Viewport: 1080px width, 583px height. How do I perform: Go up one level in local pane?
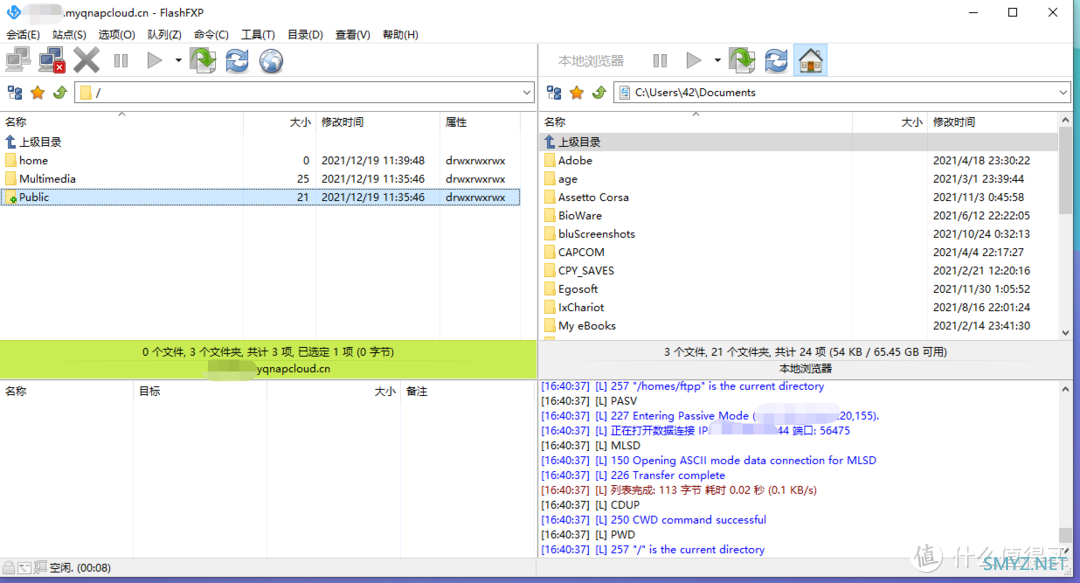[600, 92]
